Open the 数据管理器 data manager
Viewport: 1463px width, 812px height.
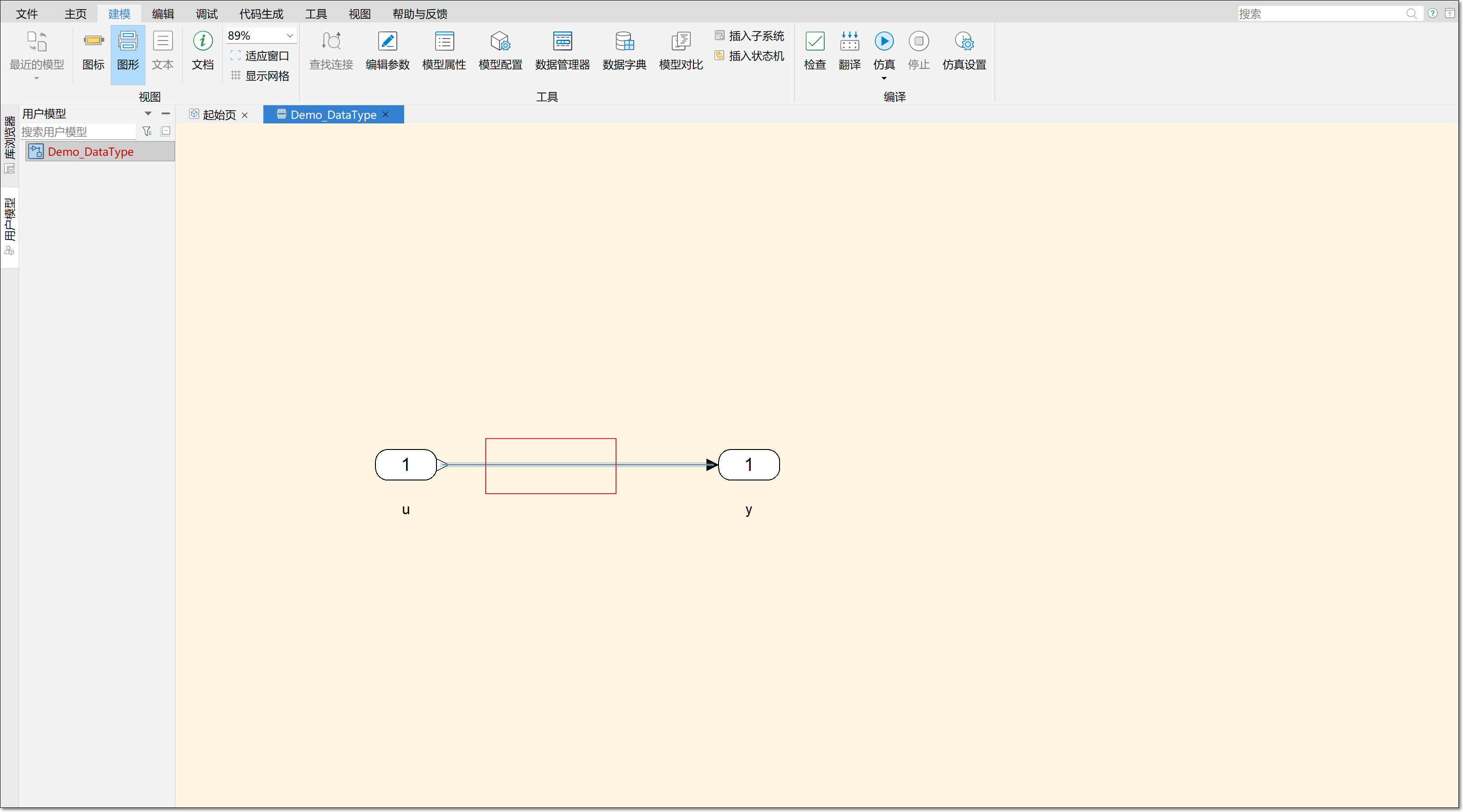[562, 51]
